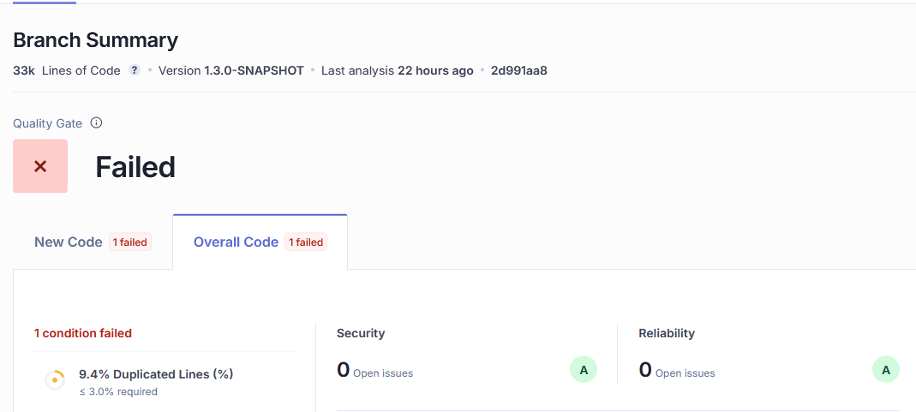Click the Branch Summary heading
Screen dimensions: 916x412
[95, 40]
